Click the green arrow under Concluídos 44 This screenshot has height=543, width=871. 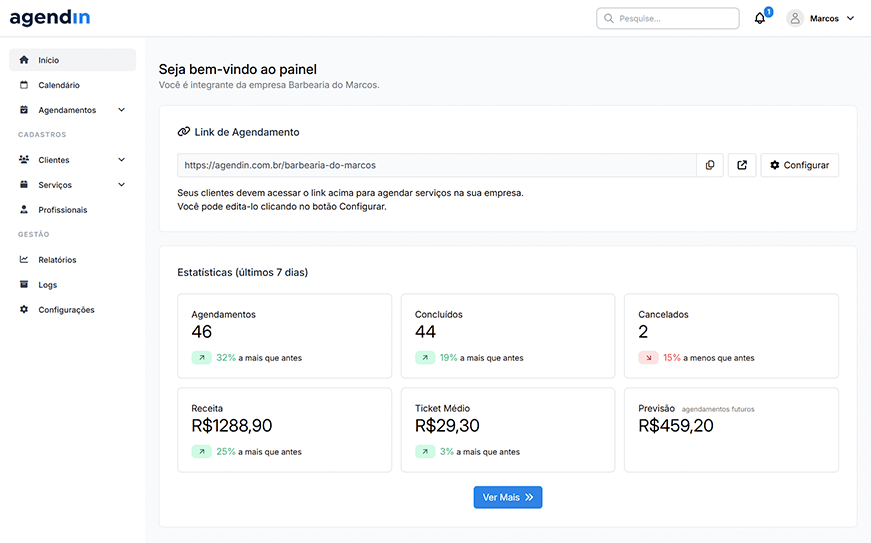tap(425, 358)
